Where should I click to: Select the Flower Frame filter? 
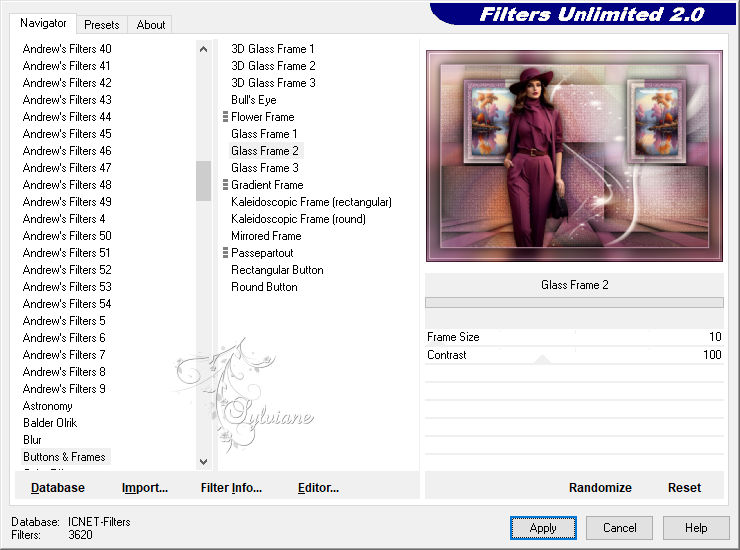coord(263,117)
